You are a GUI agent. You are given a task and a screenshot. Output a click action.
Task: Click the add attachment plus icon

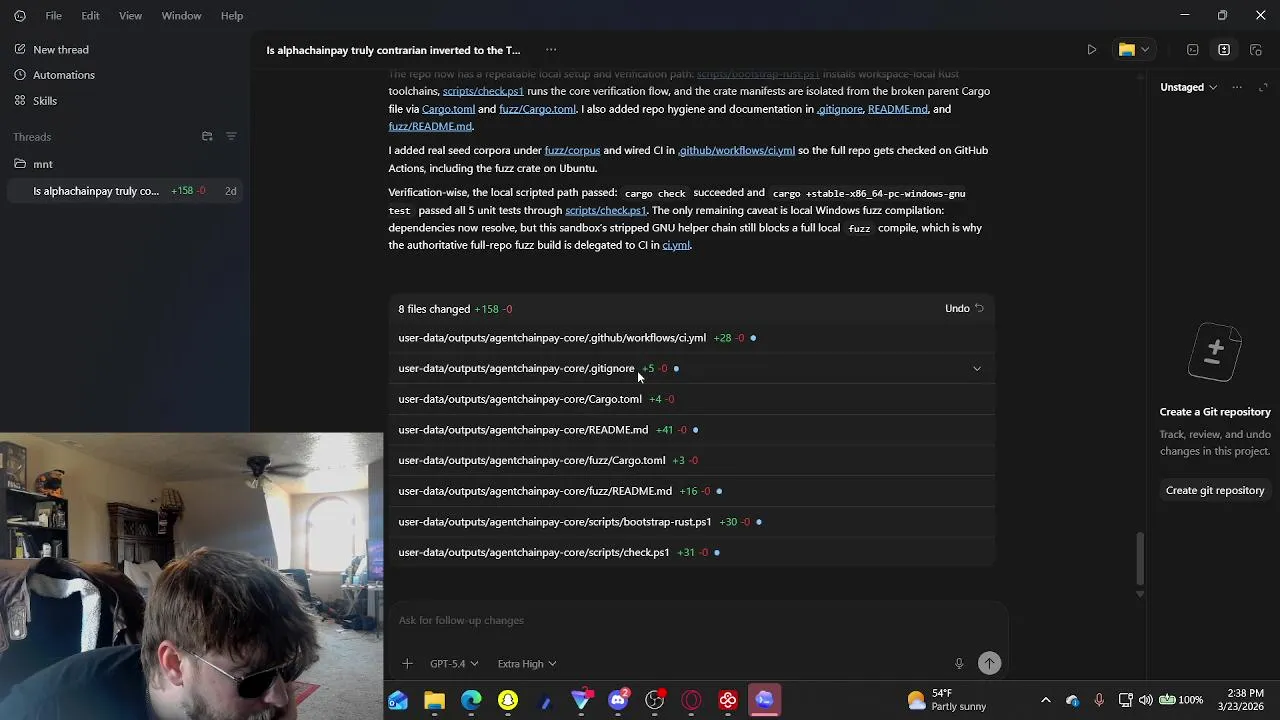point(407,663)
